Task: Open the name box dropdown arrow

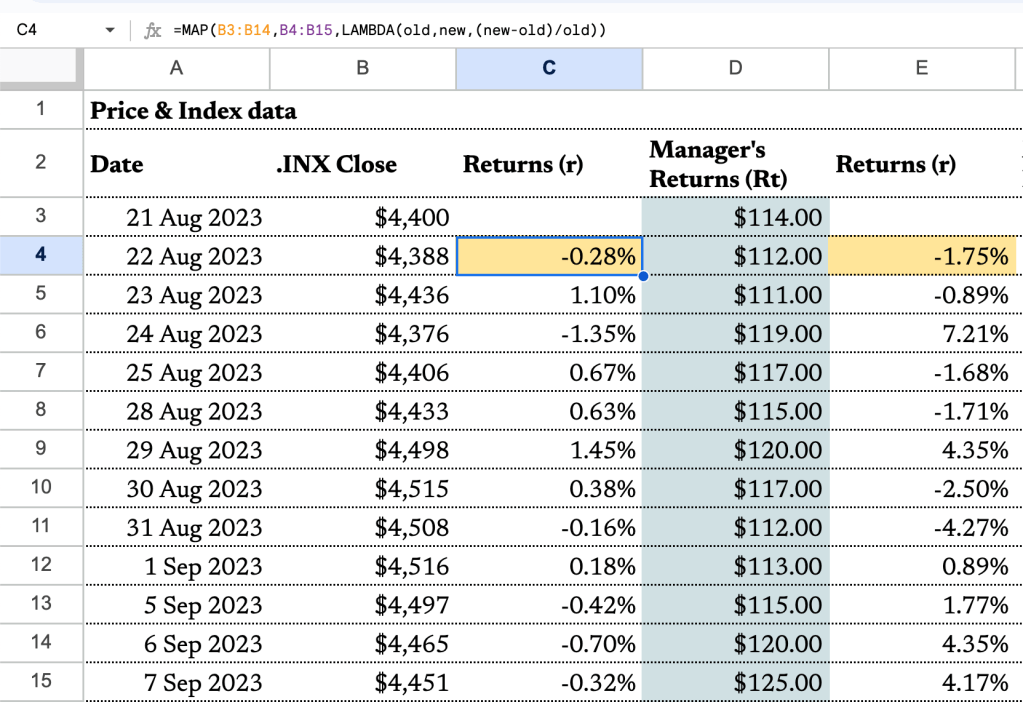Action: pyautogui.click(x=110, y=30)
